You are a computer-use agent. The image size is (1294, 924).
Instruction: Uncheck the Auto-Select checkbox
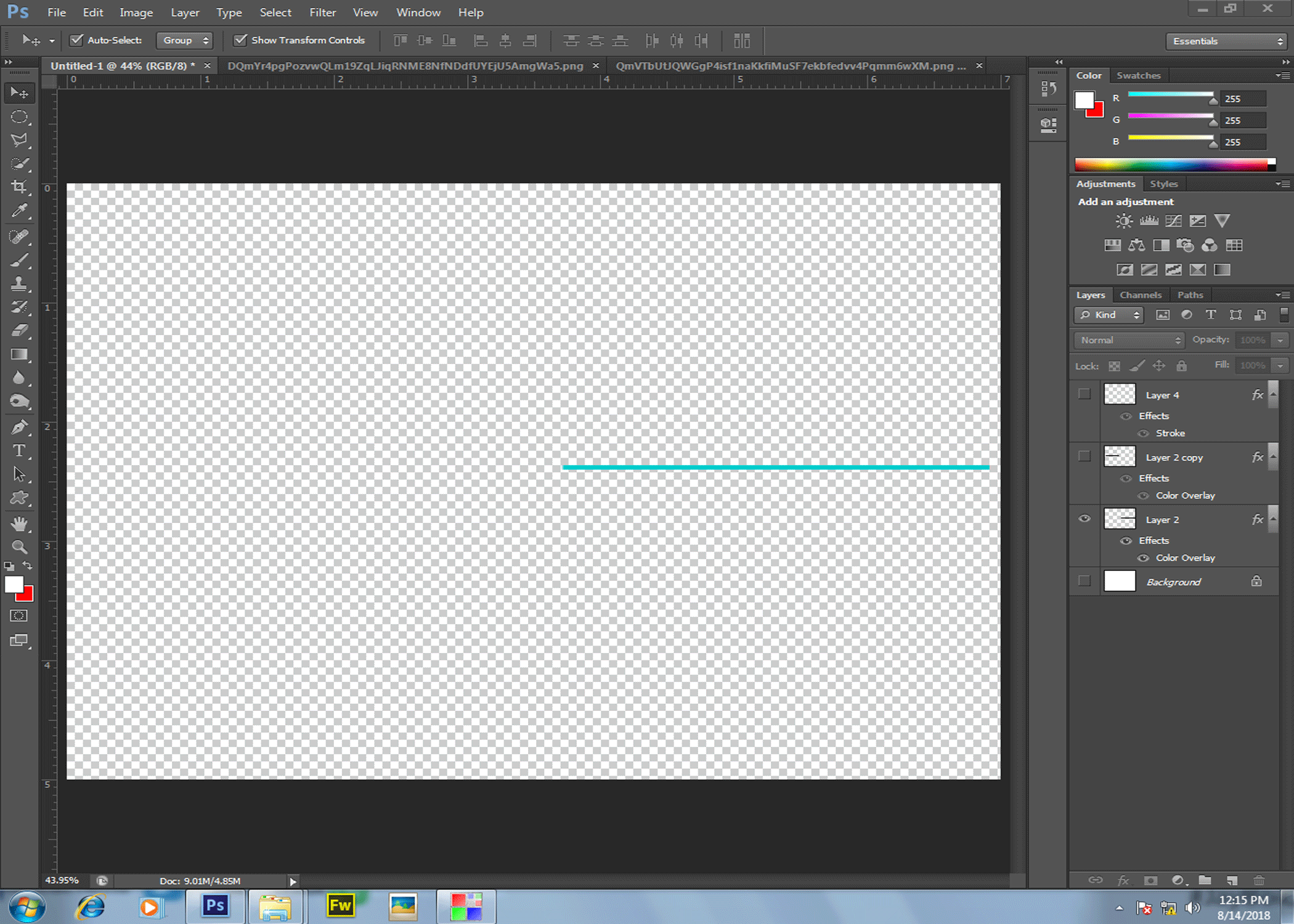pos(76,40)
